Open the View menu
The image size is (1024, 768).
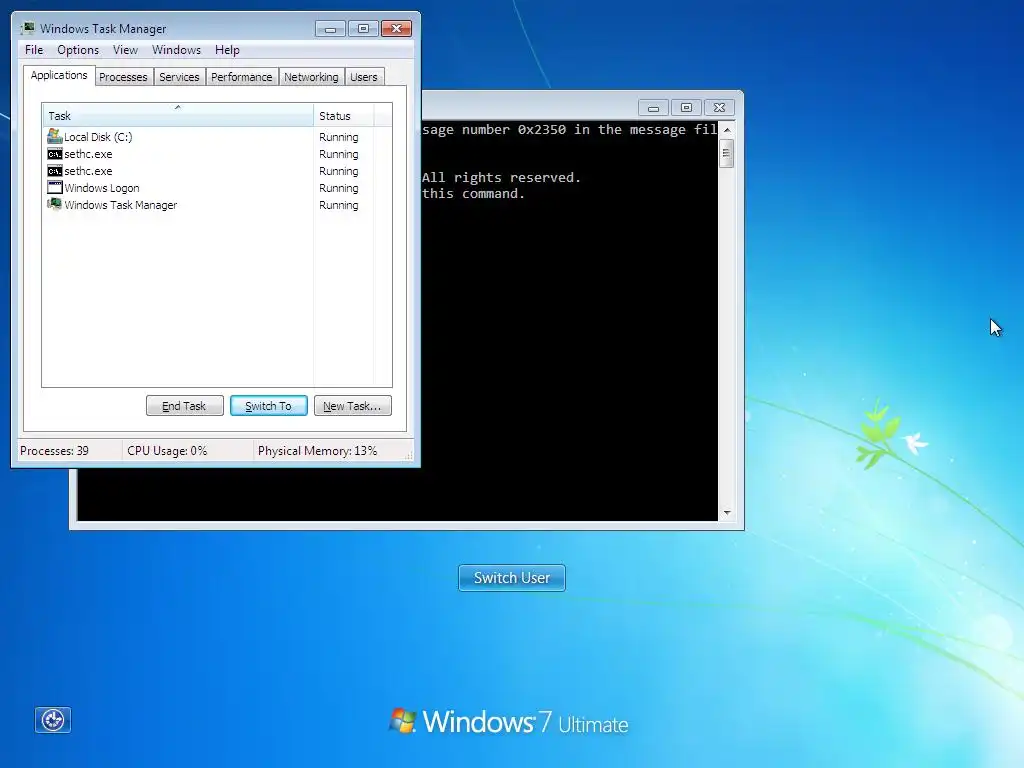[x=125, y=50]
